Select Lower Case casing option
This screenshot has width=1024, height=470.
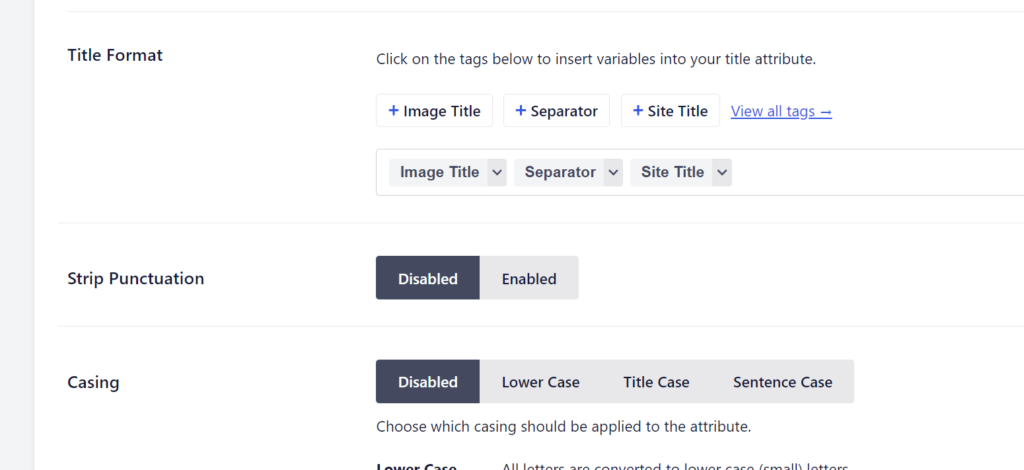[540, 382]
